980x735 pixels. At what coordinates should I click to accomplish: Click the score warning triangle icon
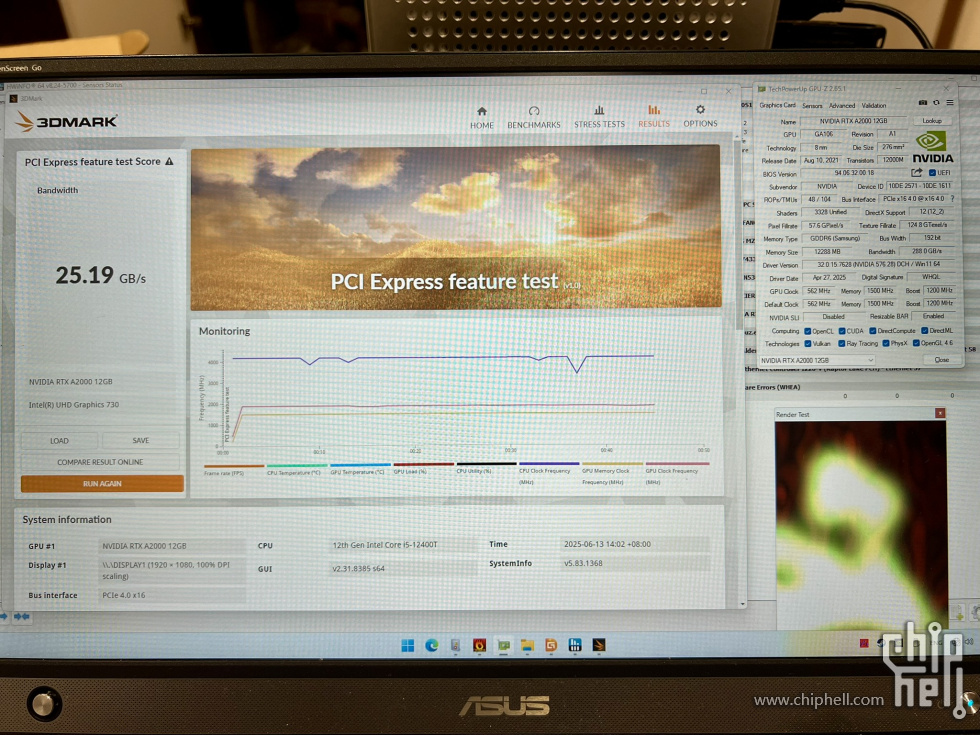[169, 161]
